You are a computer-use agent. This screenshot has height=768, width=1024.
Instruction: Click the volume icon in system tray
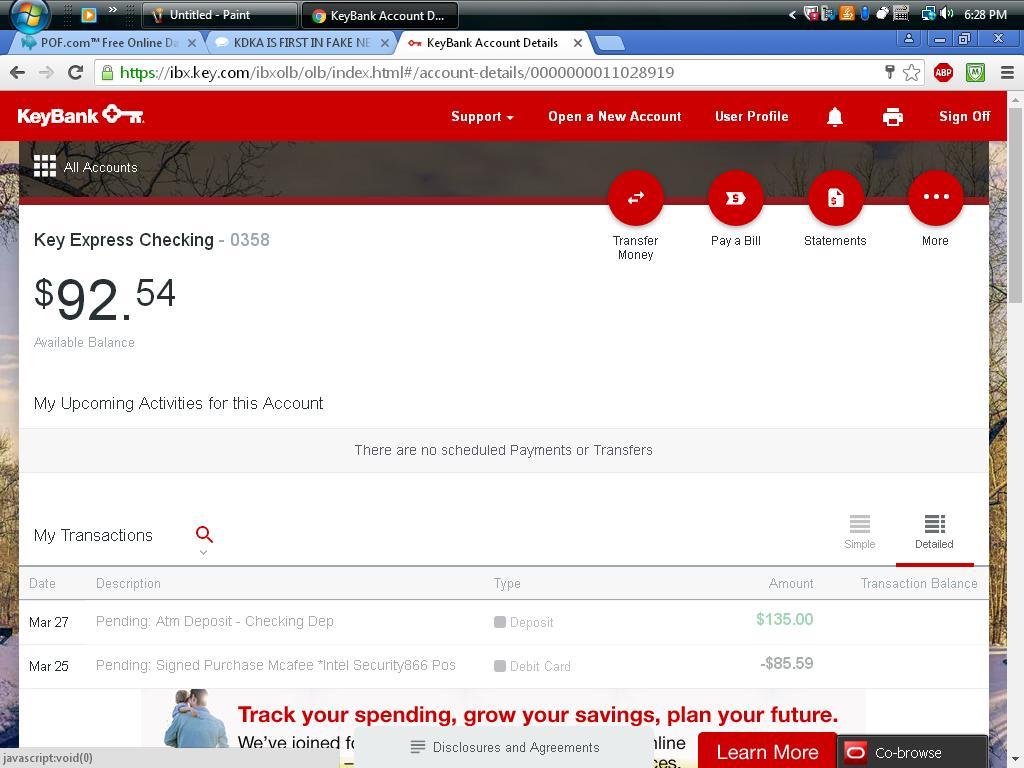click(947, 14)
